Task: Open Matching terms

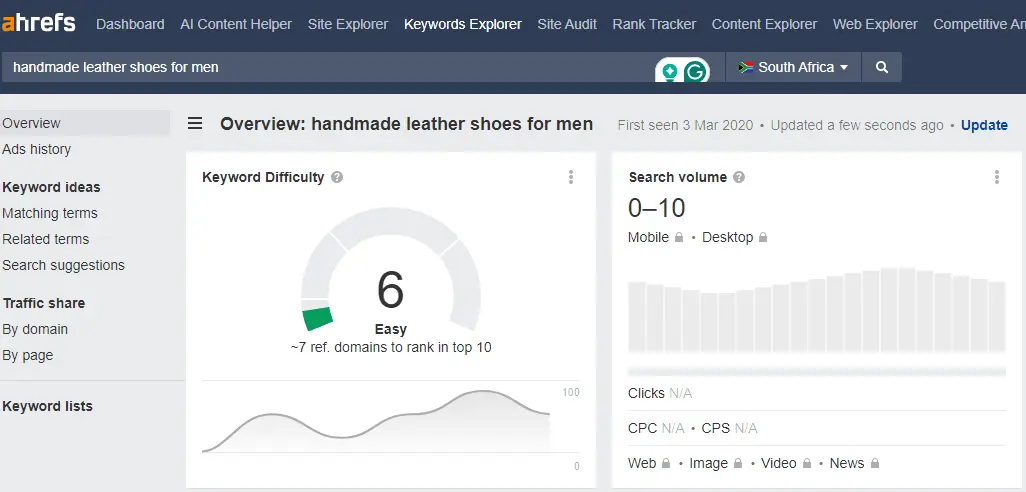Action: click(x=50, y=213)
